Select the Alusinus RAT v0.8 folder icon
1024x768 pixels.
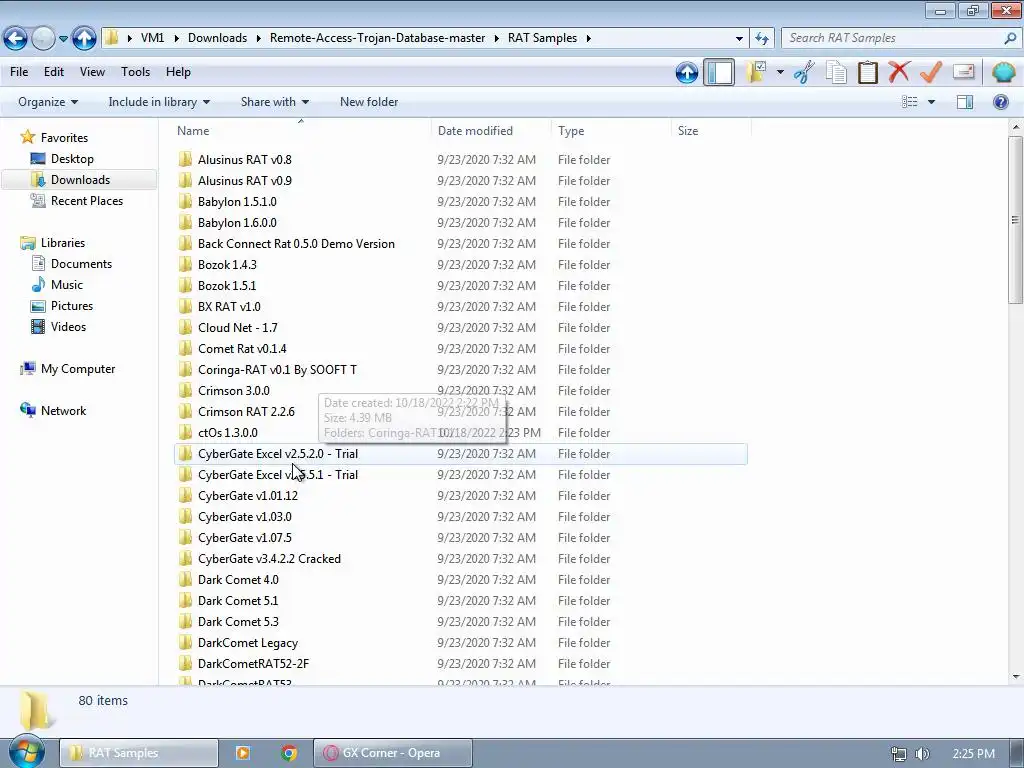pyautogui.click(x=185, y=159)
